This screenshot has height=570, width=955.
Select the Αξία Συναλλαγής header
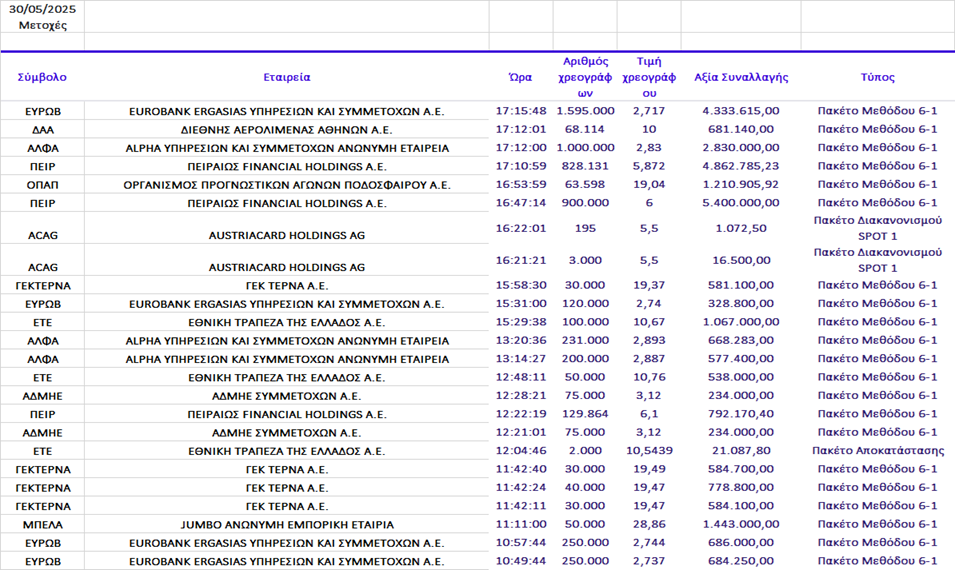click(741, 77)
